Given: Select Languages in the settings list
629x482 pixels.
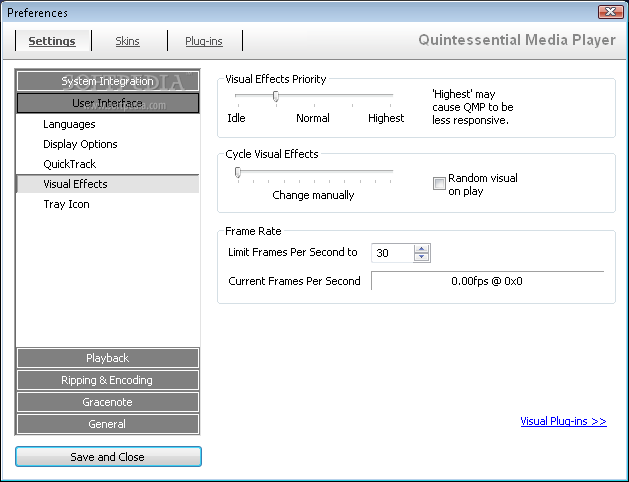Looking at the screenshot, I should [x=69, y=124].
